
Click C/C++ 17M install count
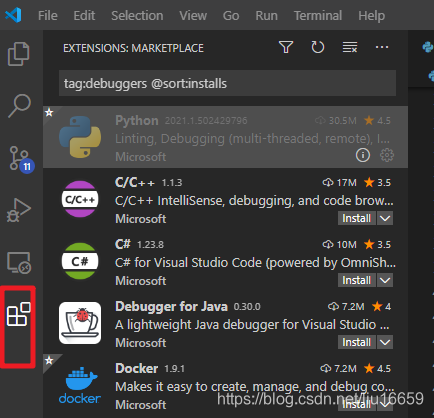[339, 182]
